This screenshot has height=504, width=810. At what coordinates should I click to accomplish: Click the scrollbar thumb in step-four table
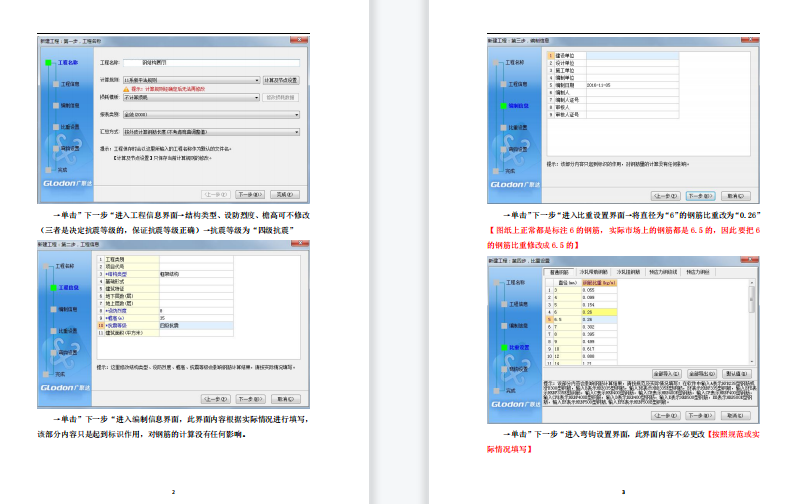coord(752,298)
